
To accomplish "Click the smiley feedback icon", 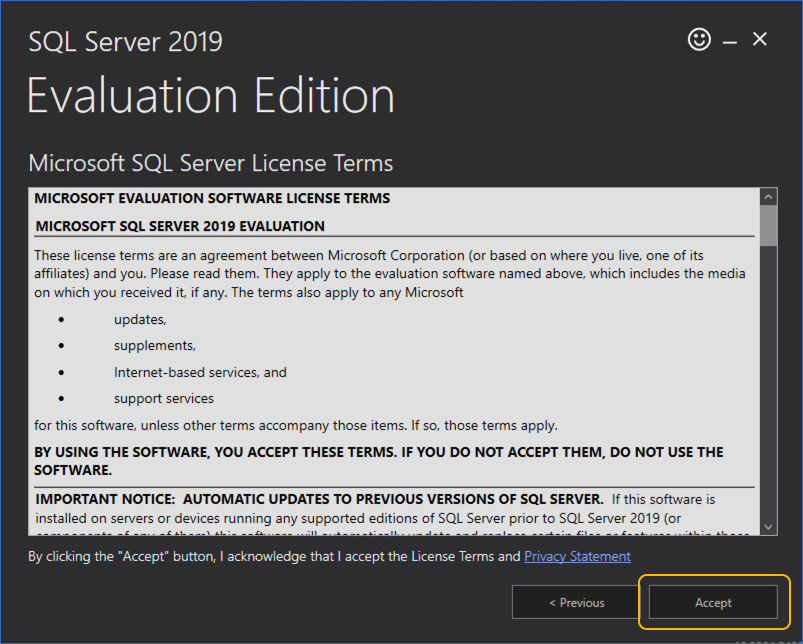I will pyautogui.click(x=699, y=39).
